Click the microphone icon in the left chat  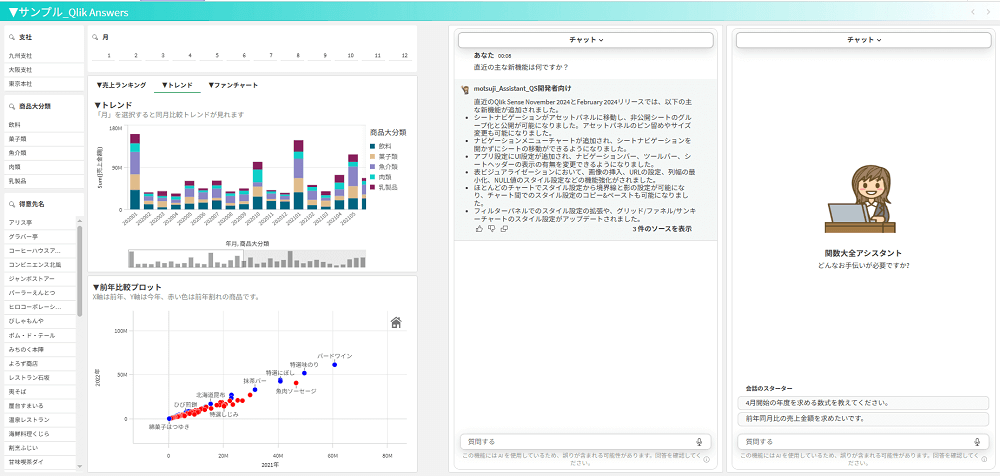click(699, 441)
